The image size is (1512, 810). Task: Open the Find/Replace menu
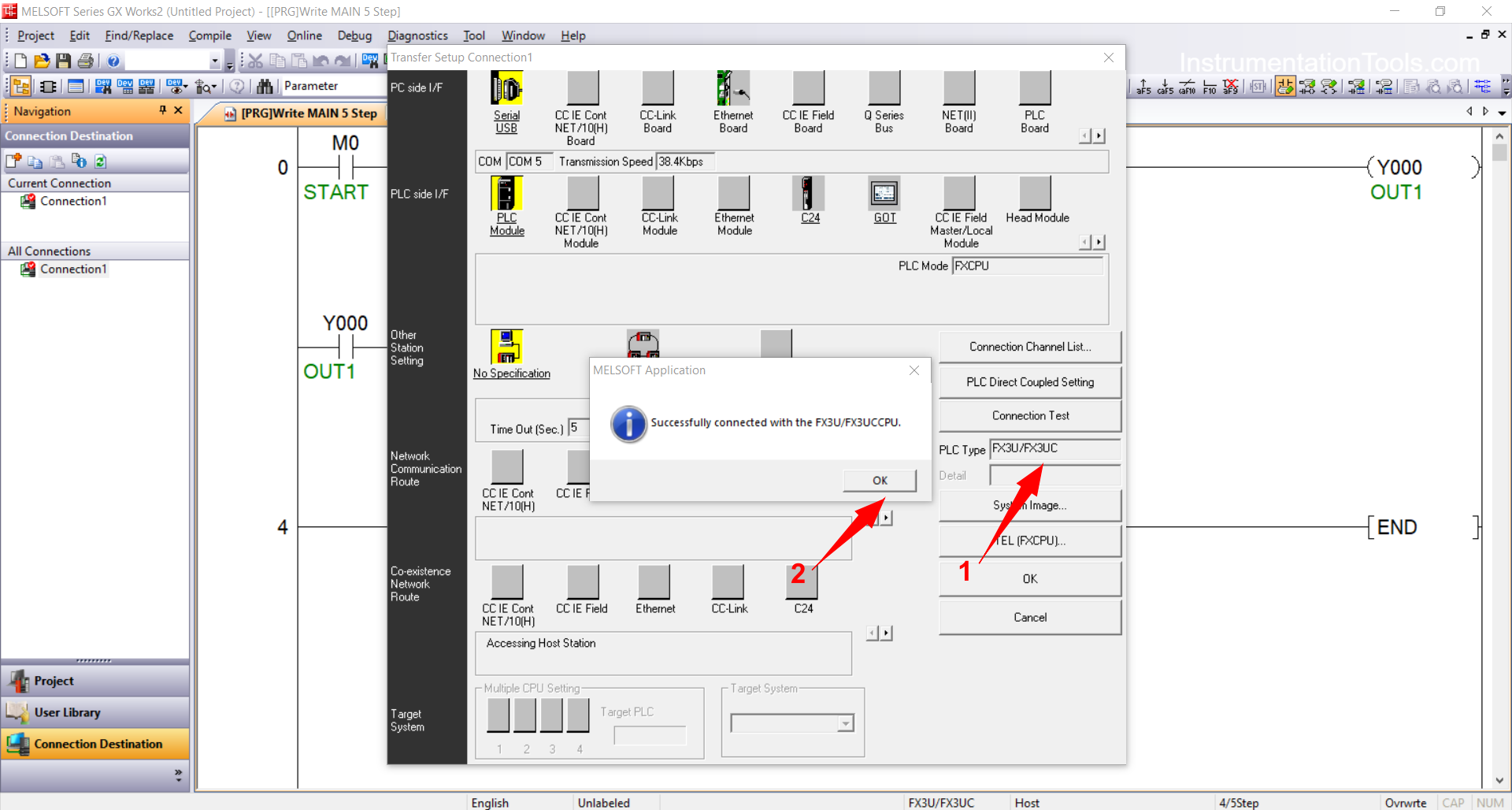coord(139,35)
